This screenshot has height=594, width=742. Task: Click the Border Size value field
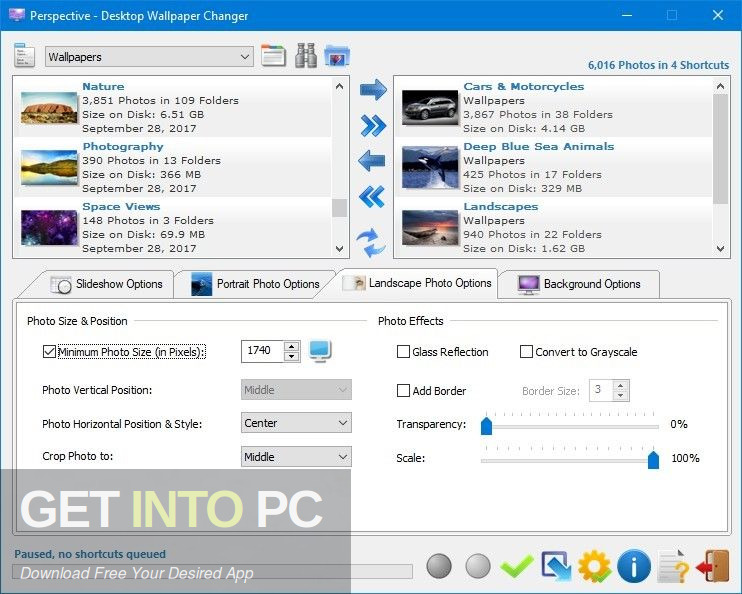tap(601, 390)
